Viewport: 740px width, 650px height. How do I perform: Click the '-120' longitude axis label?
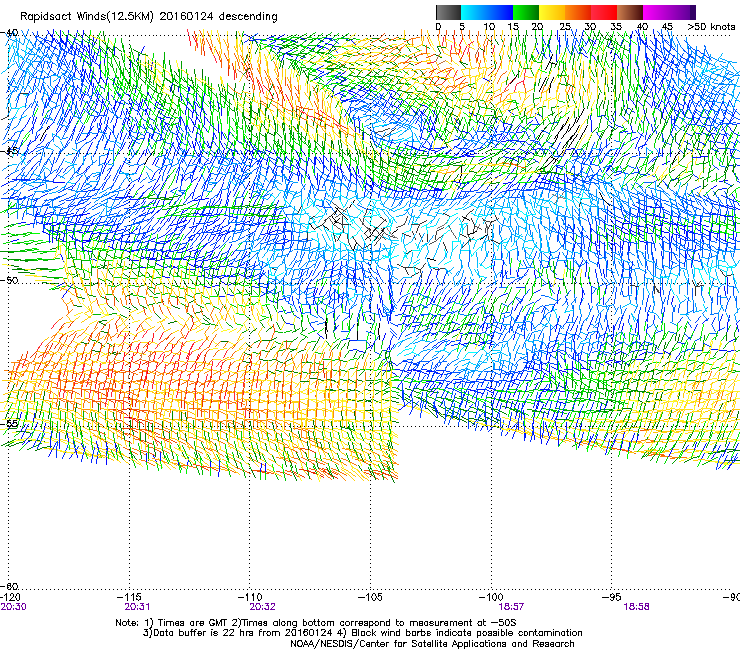[x=10, y=597]
